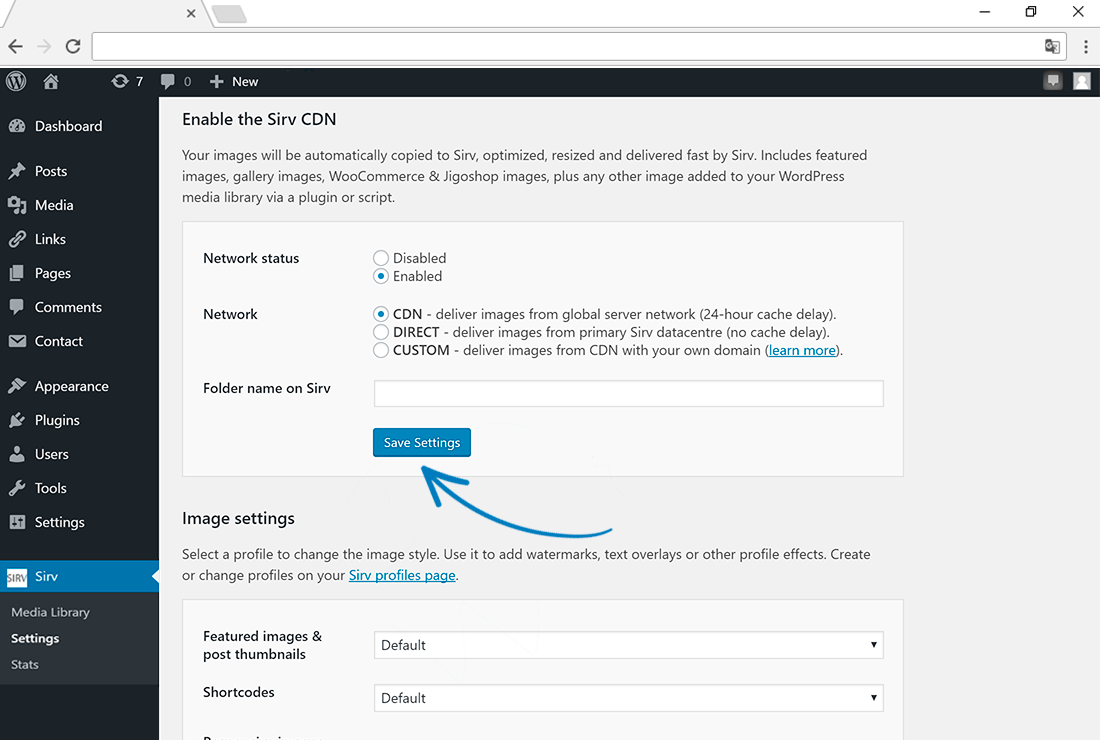Select the Sirv icon in the sidebar
This screenshot has width=1100, height=740.
point(17,577)
